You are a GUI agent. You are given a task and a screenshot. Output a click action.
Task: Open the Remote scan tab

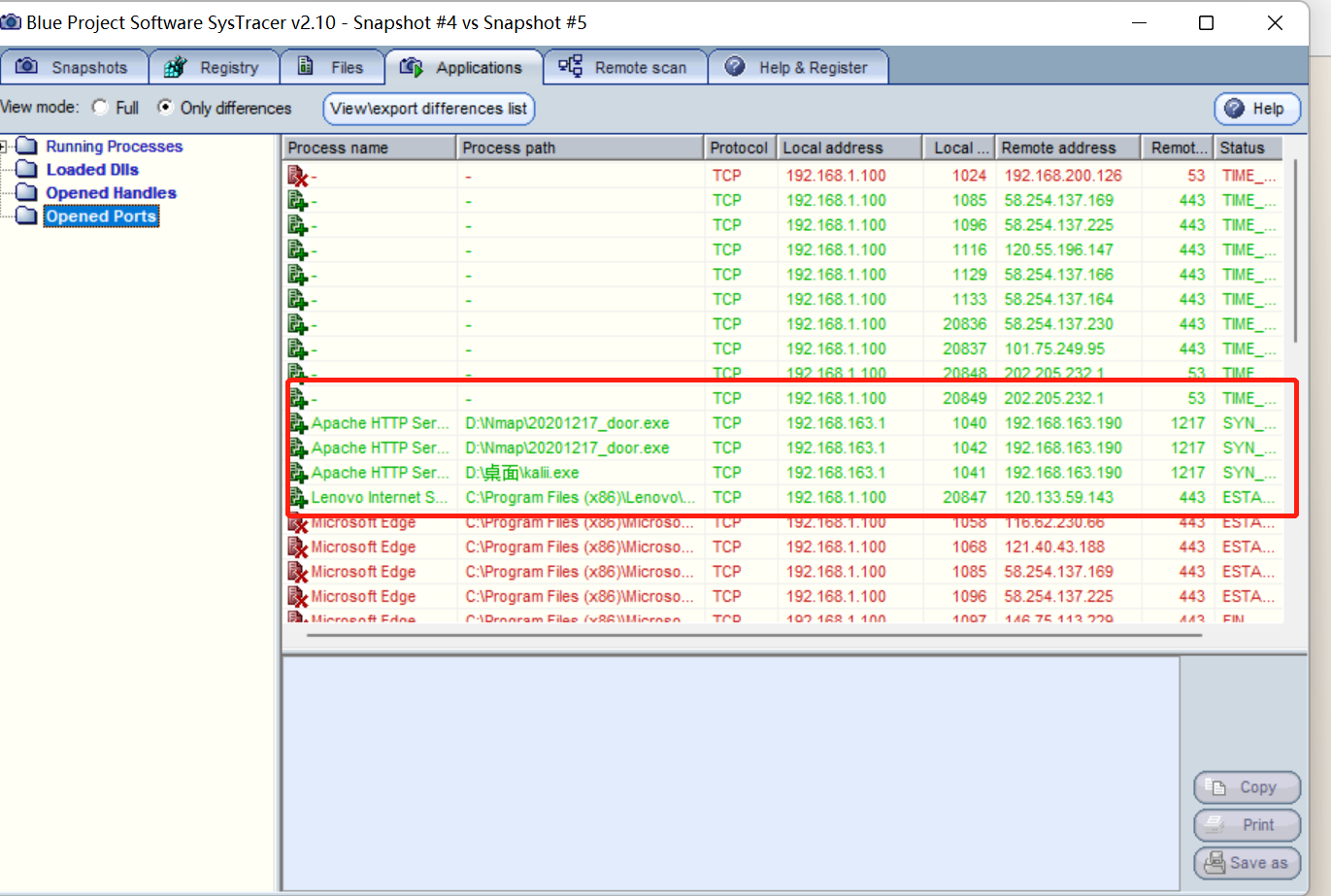(625, 67)
